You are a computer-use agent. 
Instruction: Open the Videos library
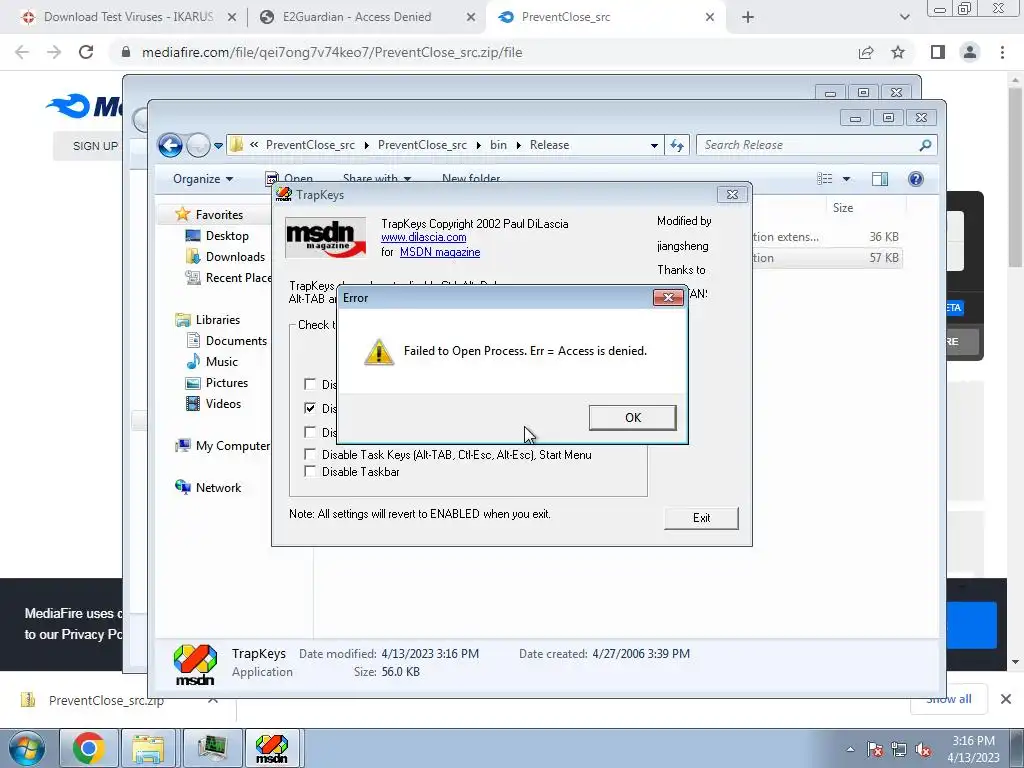[223, 404]
